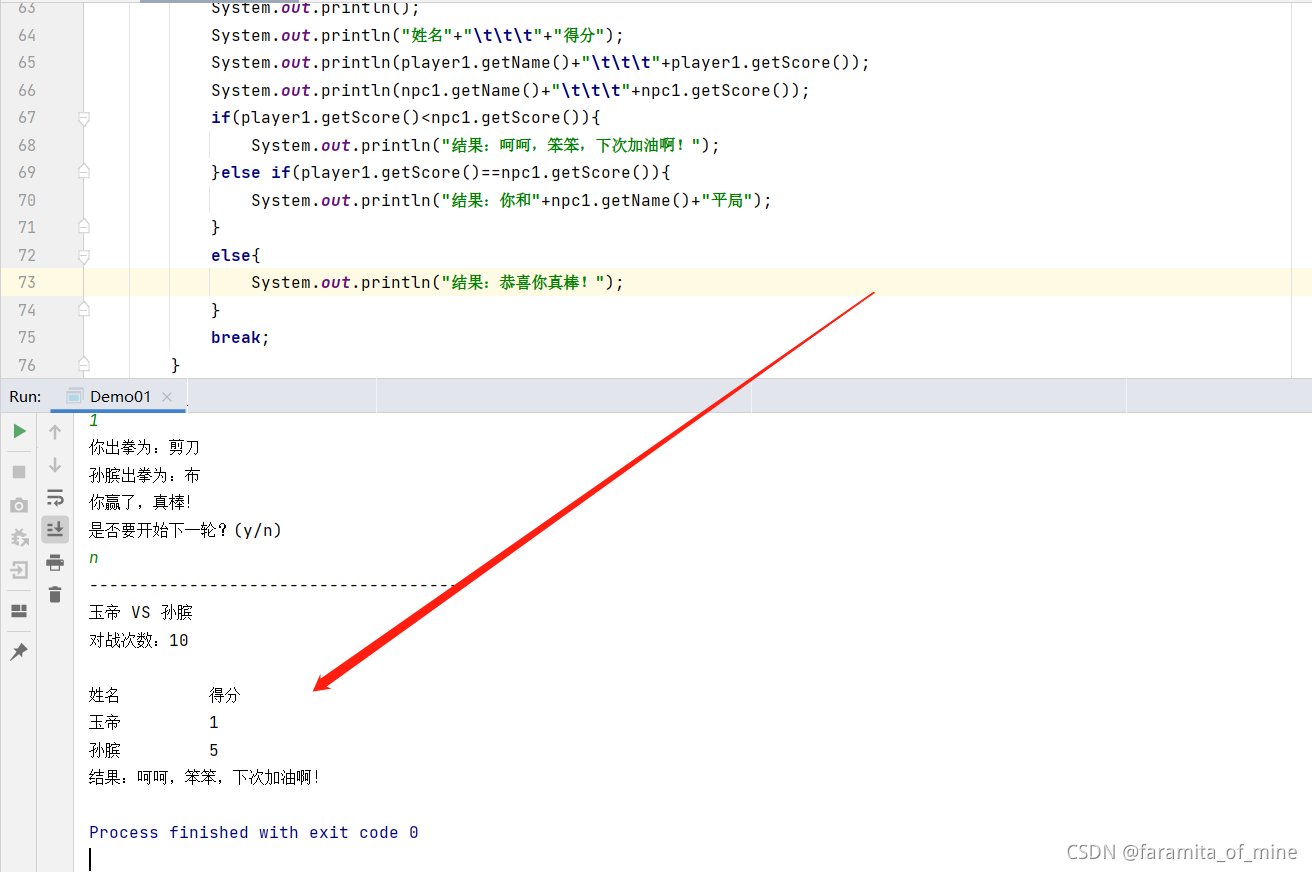Click "你出拳为：剪刀" in console
Image resolution: width=1312 pixels, height=872 pixels.
pos(145,447)
